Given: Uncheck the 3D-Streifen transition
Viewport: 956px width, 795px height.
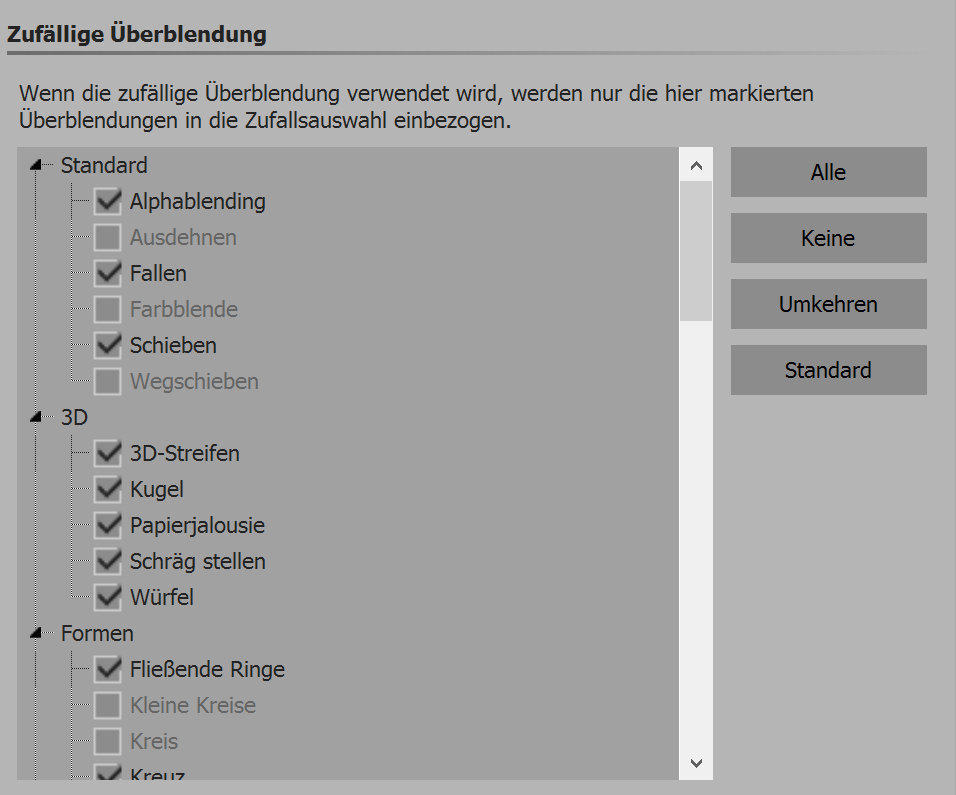Looking at the screenshot, I should coord(108,453).
